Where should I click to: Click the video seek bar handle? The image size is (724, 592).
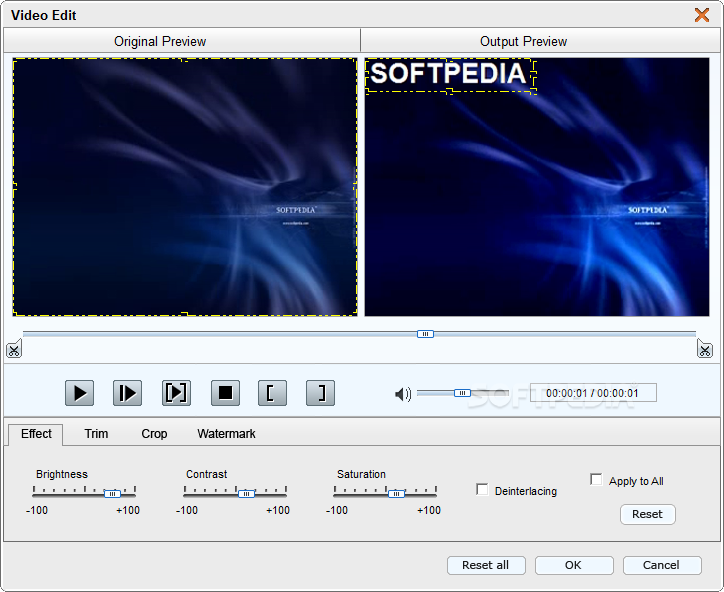click(x=425, y=334)
